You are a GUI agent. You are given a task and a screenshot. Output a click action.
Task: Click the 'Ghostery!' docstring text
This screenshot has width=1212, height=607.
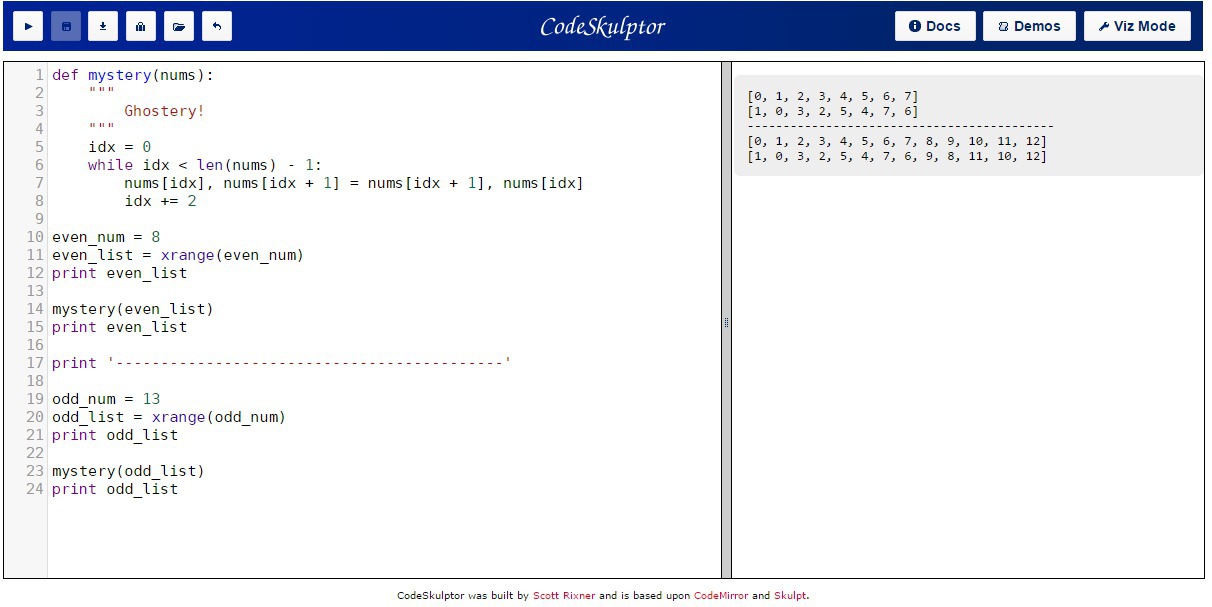164,111
